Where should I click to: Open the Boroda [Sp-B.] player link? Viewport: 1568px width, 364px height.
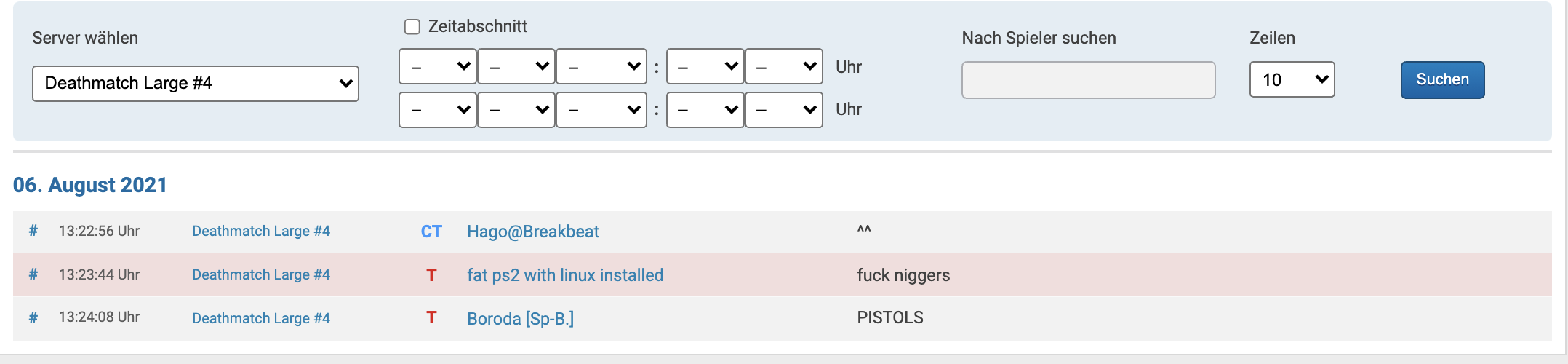521,318
